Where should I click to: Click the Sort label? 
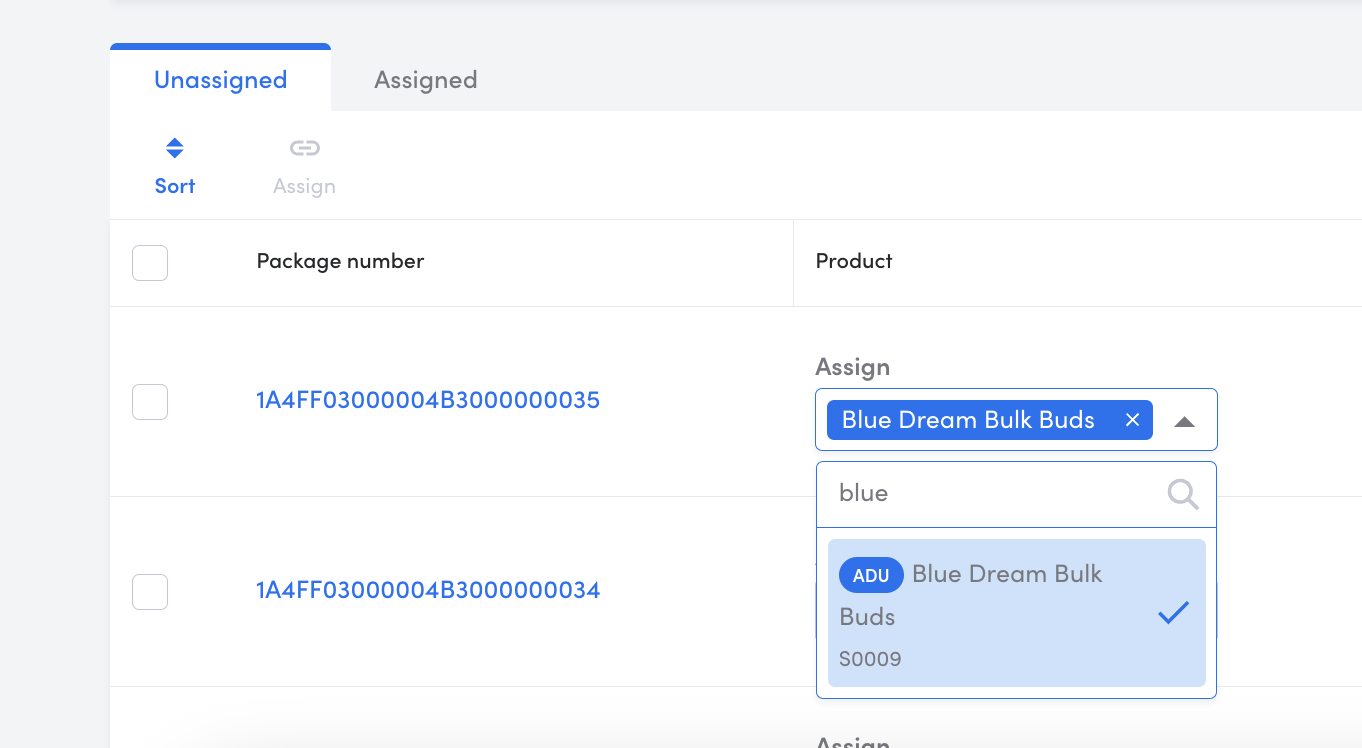pos(175,186)
